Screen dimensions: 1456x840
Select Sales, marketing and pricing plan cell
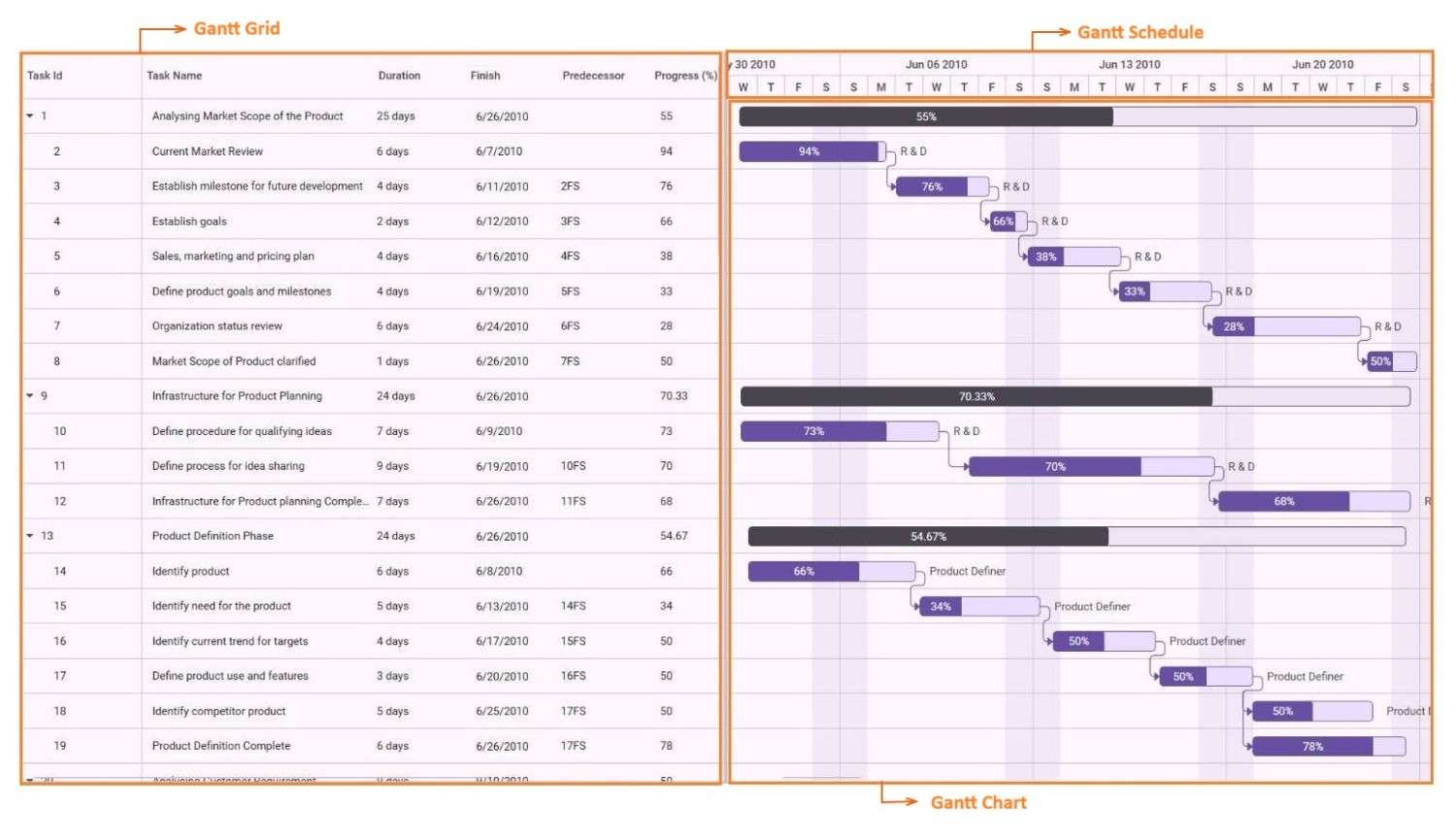tap(233, 256)
